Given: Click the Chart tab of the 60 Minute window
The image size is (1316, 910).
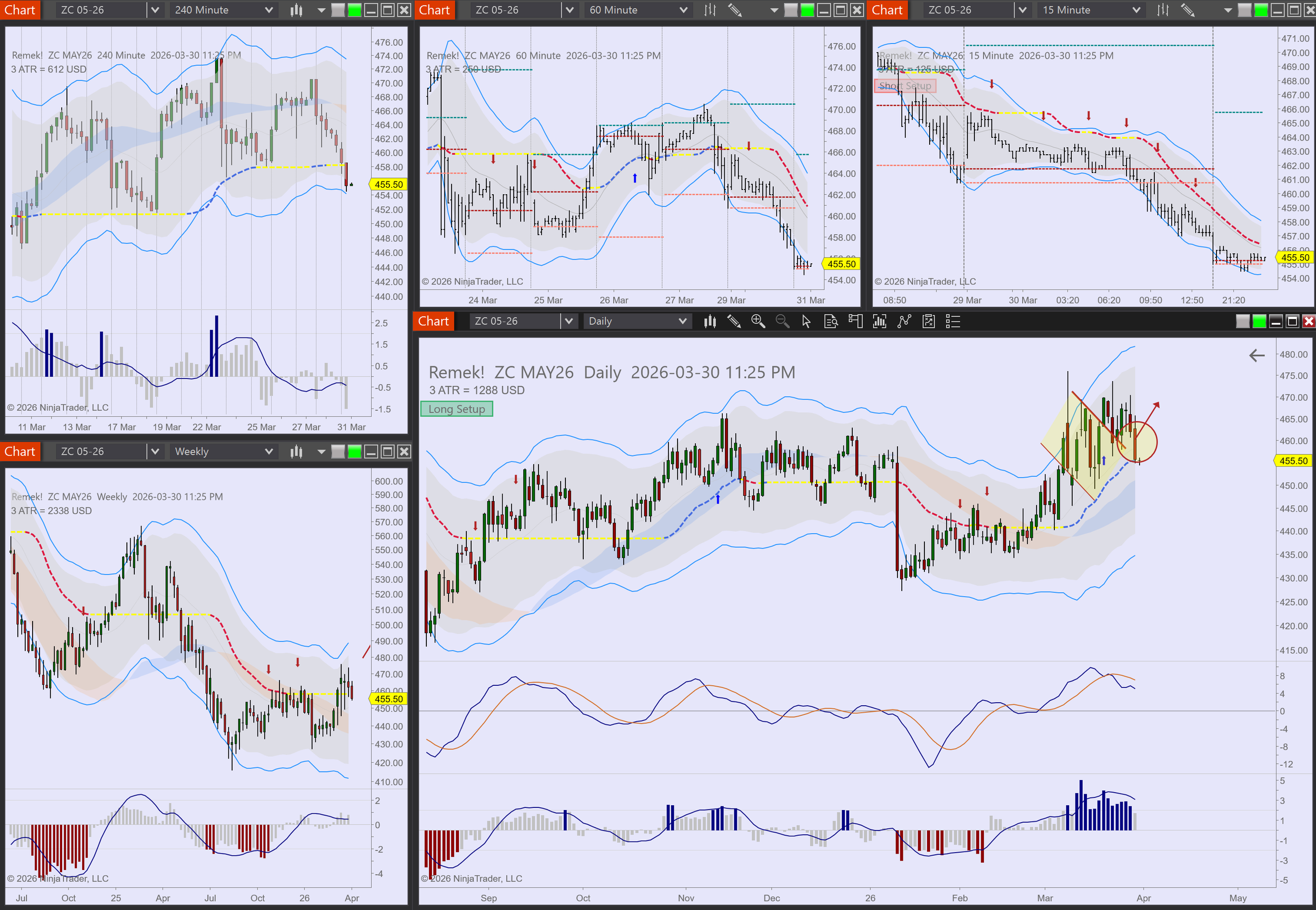Looking at the screenshot, I should [x=434, y=11].
